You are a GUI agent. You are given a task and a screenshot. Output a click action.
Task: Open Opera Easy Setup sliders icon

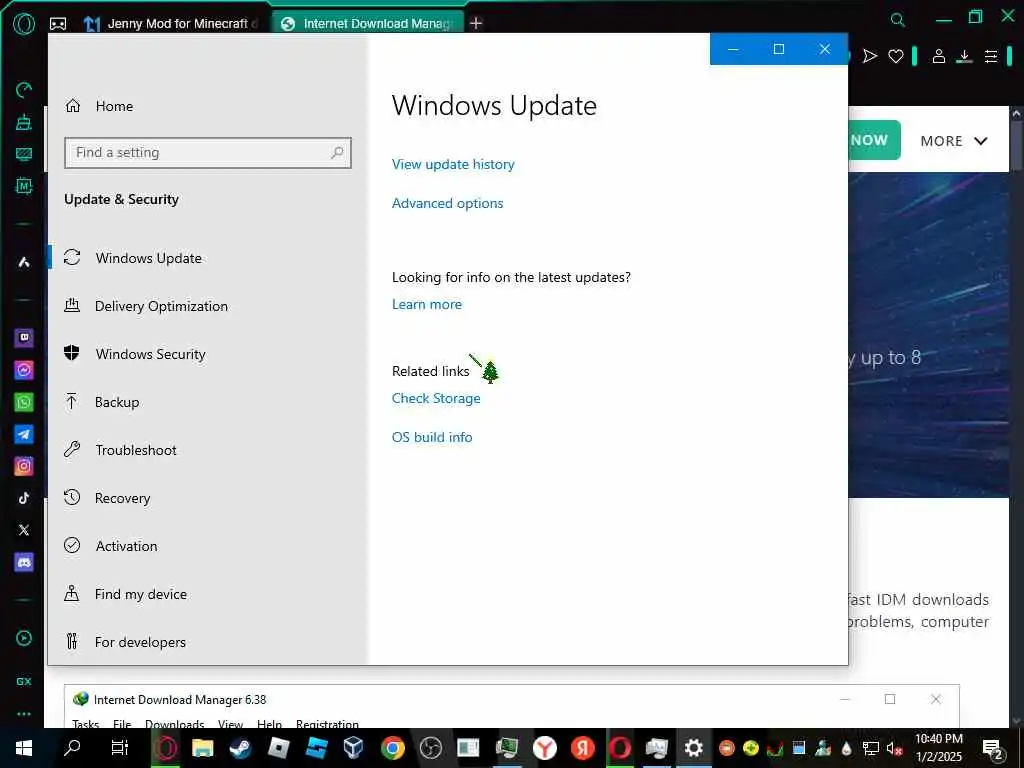point(991,57)
